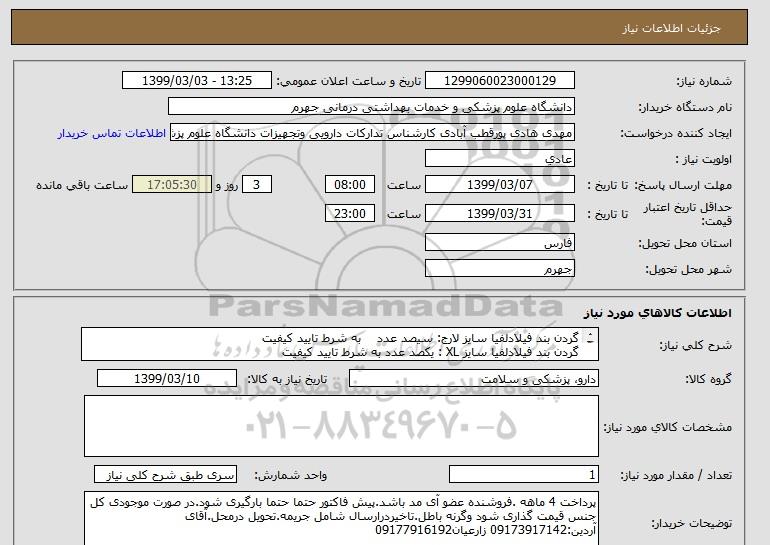Viewport: 770px width, 545px height.
Task: Click the شرح کلی نیاز label
Action: click(x=695, y=345)
